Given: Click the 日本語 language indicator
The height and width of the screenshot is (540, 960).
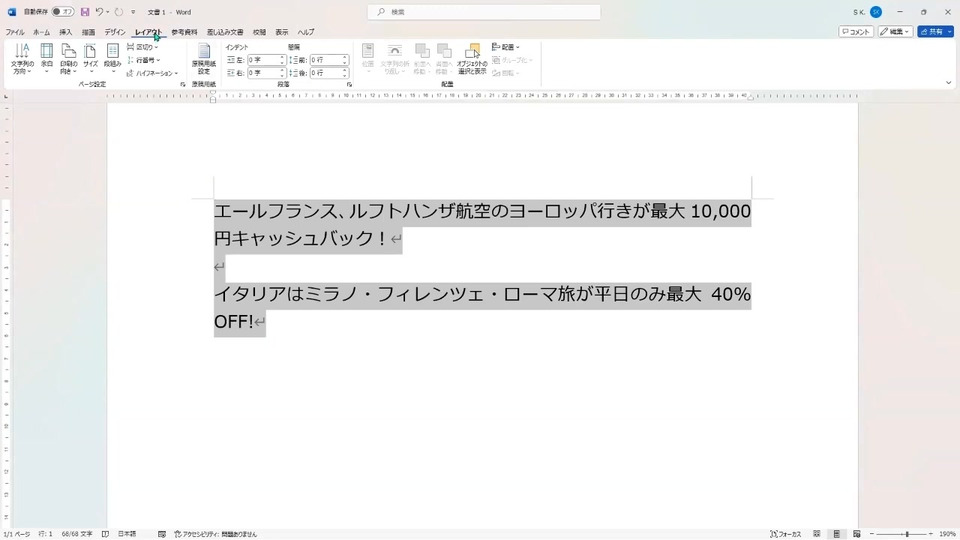Looking at the screenshot, I should click(127, 534).
